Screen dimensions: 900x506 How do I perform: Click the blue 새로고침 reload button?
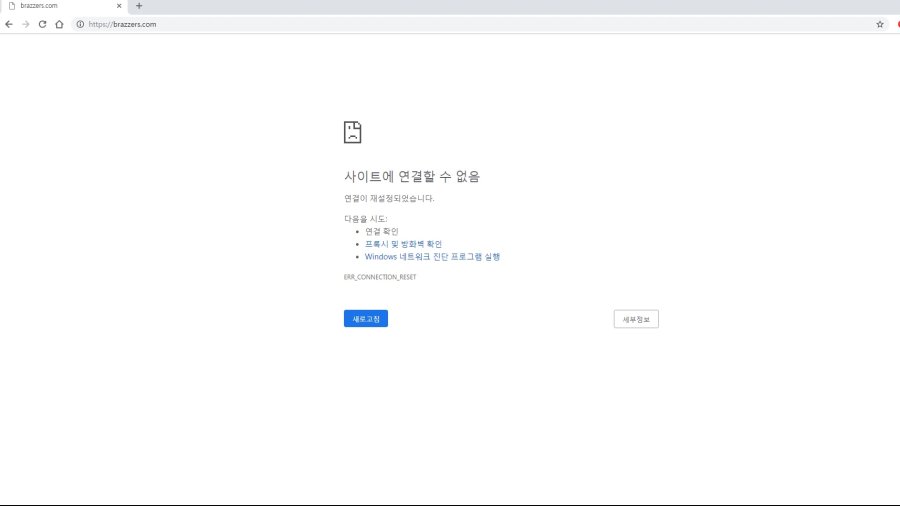tap(366, 318)
